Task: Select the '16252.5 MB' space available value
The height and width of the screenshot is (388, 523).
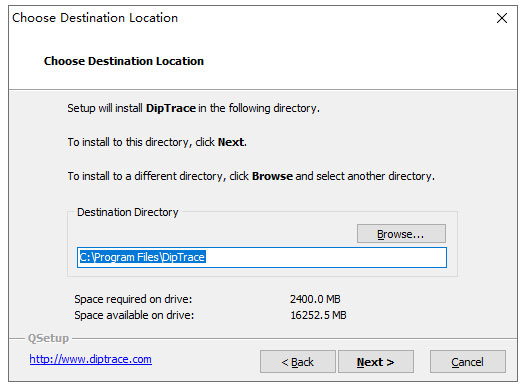Action: tap(318, 315)
